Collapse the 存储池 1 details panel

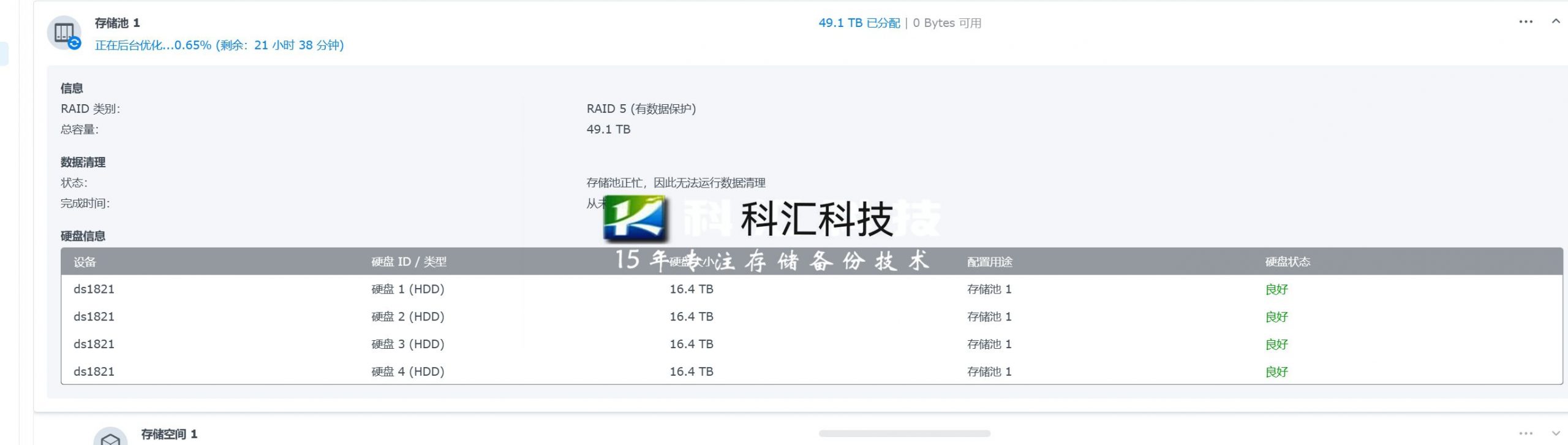click(x=1555, y=22)
